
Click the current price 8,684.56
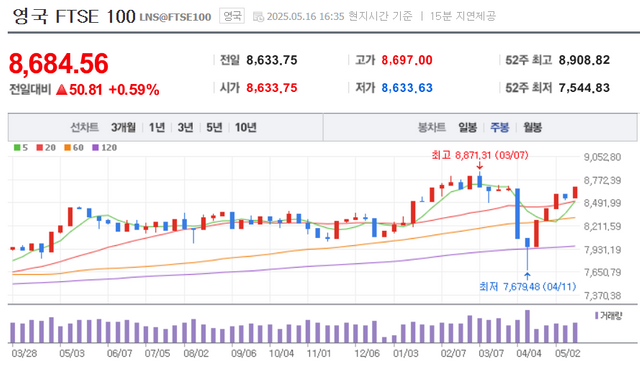58,64
